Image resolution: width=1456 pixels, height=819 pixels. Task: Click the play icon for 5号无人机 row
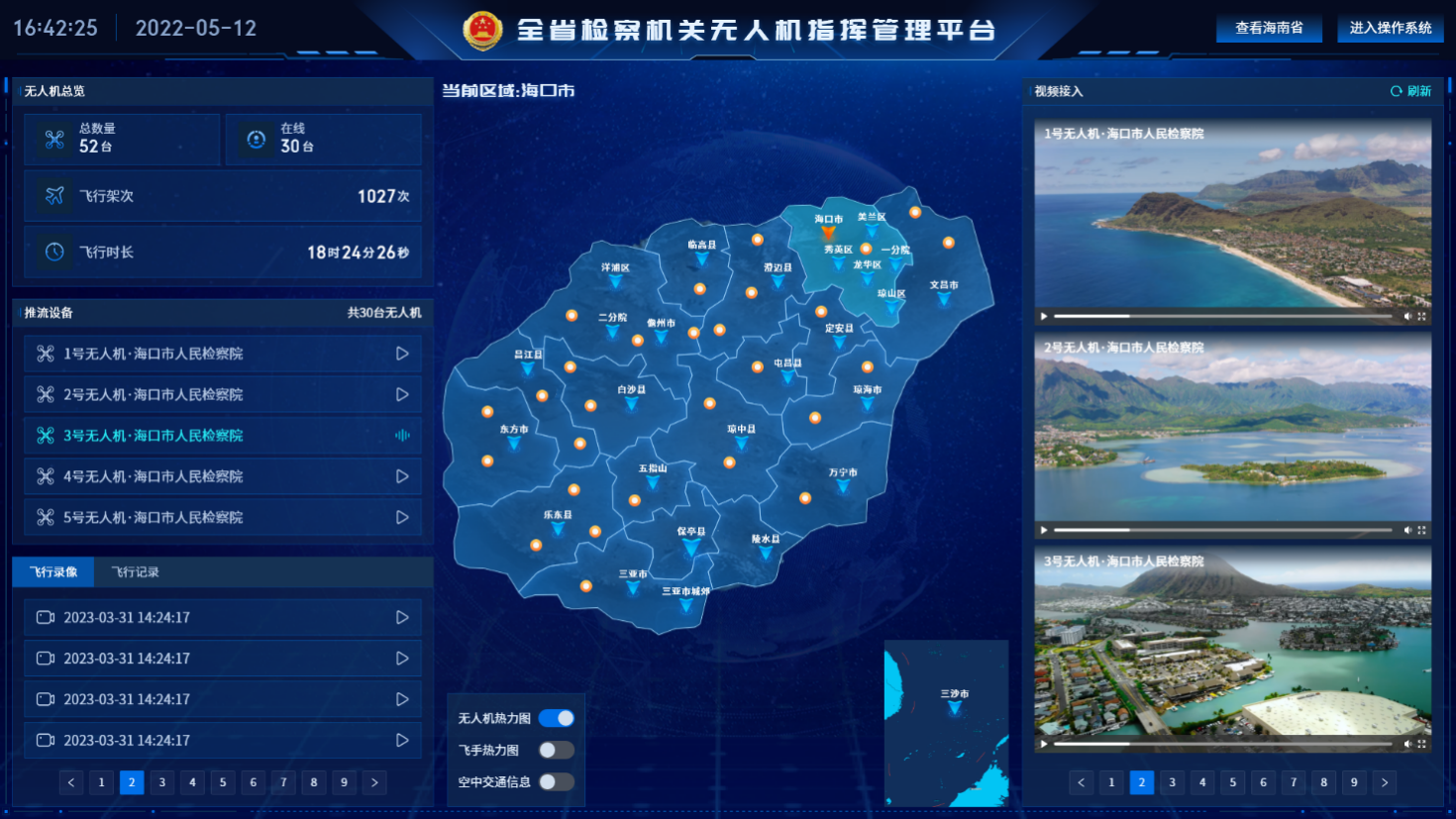pos(402,517)
